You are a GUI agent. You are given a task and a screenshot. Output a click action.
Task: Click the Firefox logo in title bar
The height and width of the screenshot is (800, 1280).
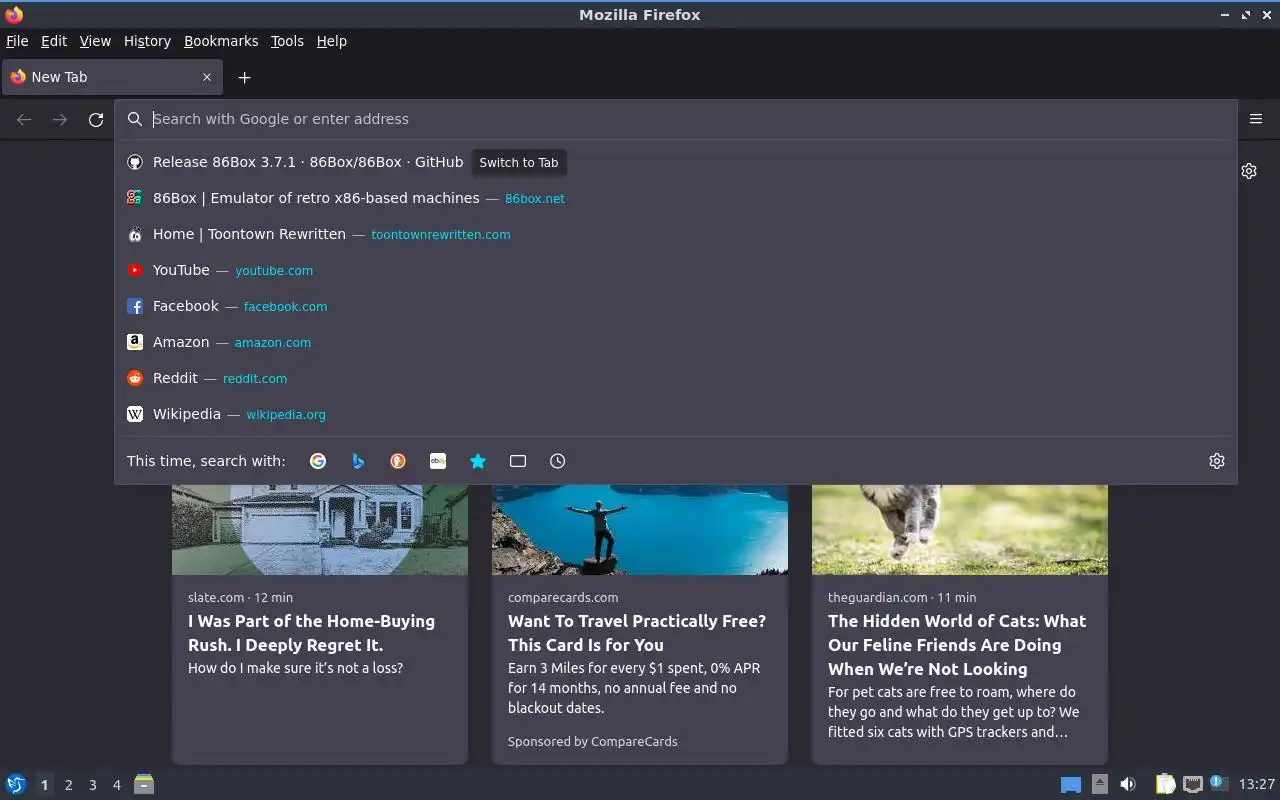[x=14, y=14]
